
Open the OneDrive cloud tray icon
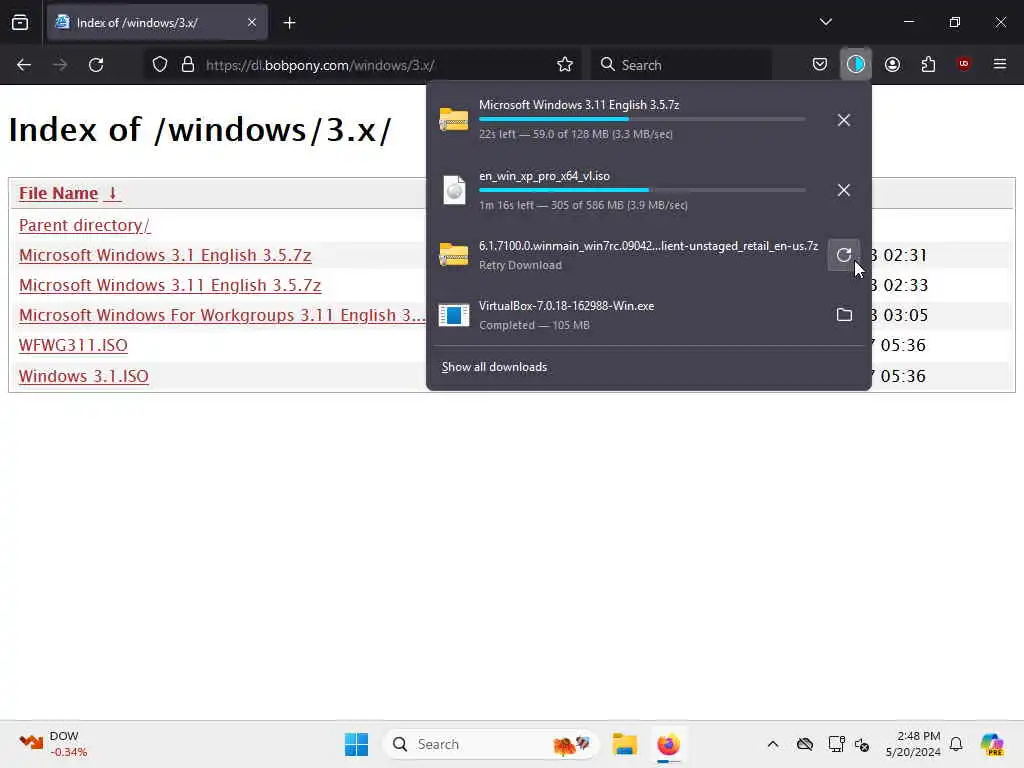[x=805, y=744]
